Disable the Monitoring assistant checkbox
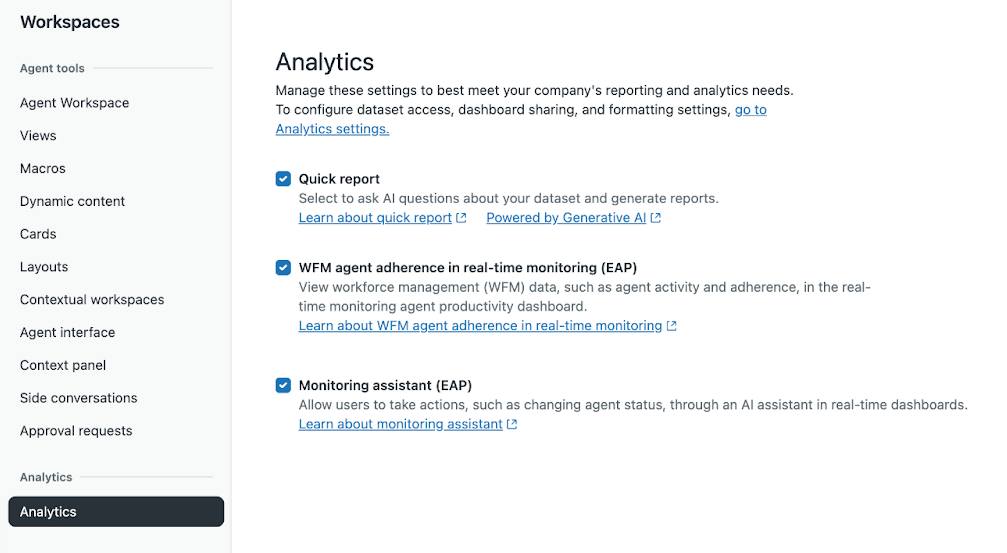Viewport: 1007px width, 553px height. (x=283, y=385)
